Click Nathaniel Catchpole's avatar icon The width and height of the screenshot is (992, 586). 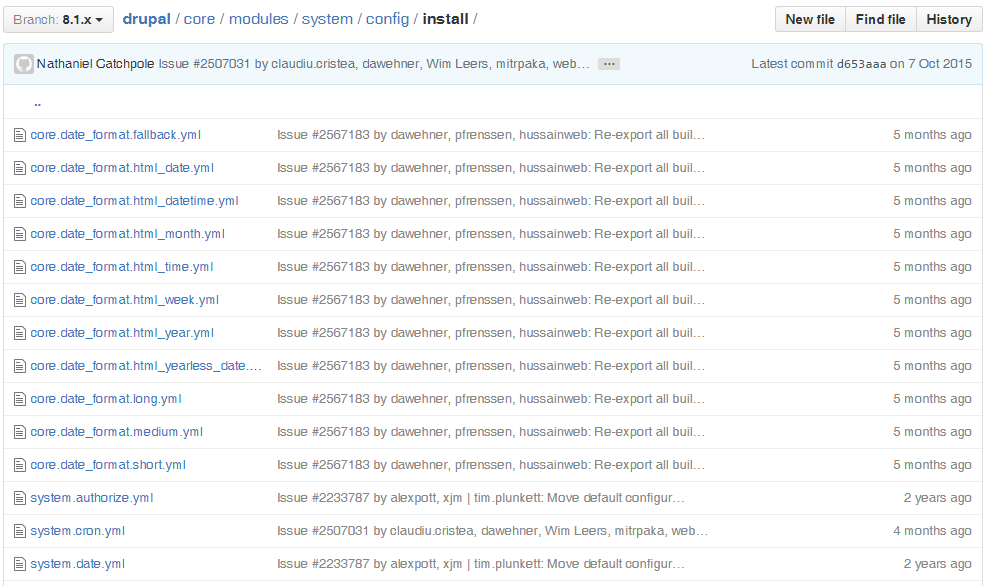coord(24,62)
